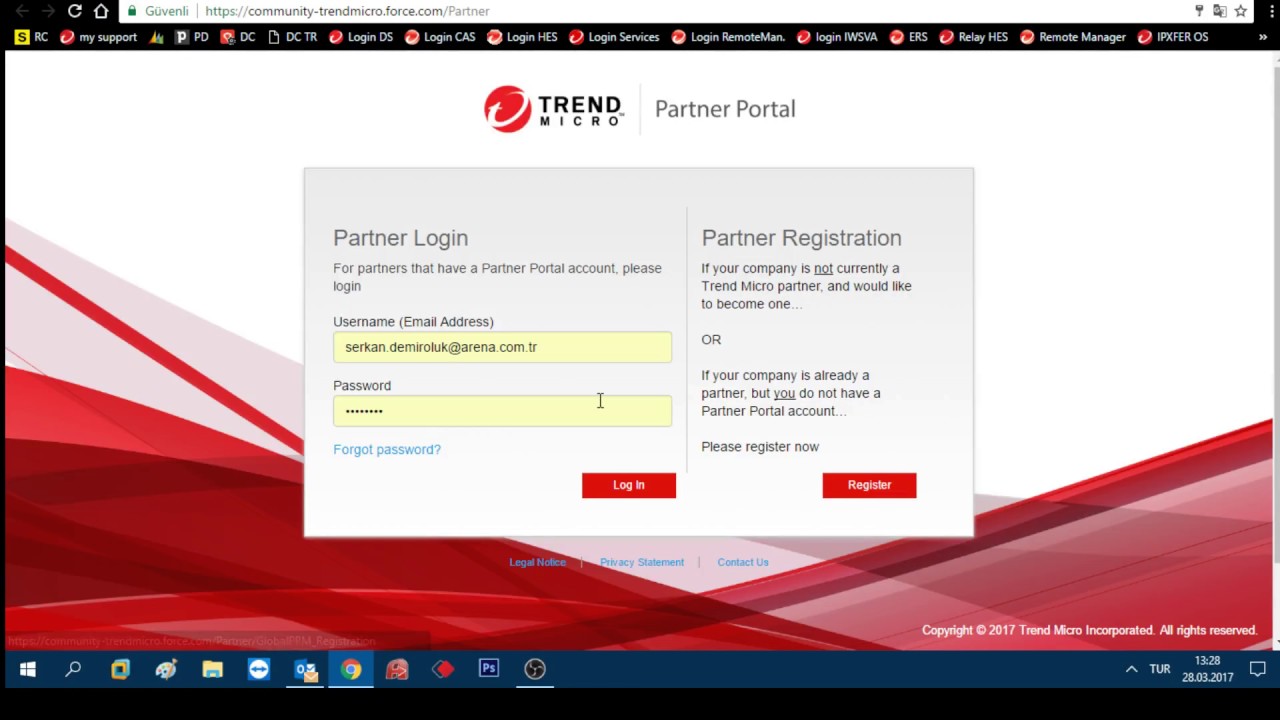This screenshot has width=1280, height=720.
Task: Switch to OBS Studio in the taskbar
Action: tap(535, 669)
